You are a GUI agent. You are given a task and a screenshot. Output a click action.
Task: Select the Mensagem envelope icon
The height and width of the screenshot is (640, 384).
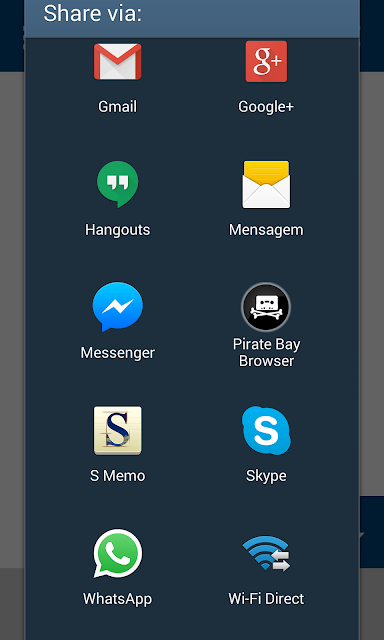click(x=266, y=184)
